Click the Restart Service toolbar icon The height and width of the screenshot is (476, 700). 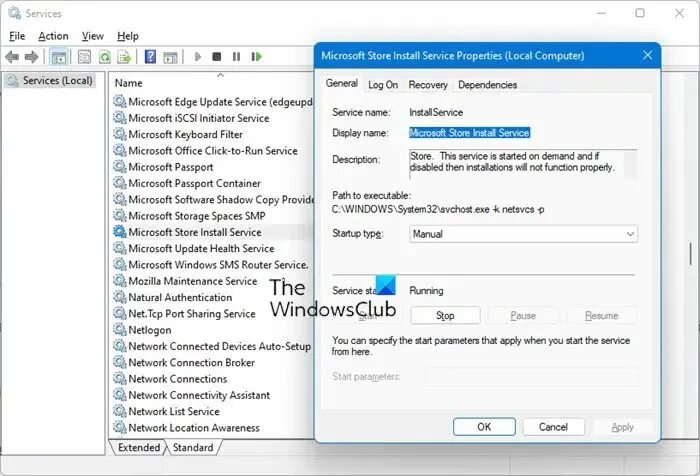[x=257, y=57]
